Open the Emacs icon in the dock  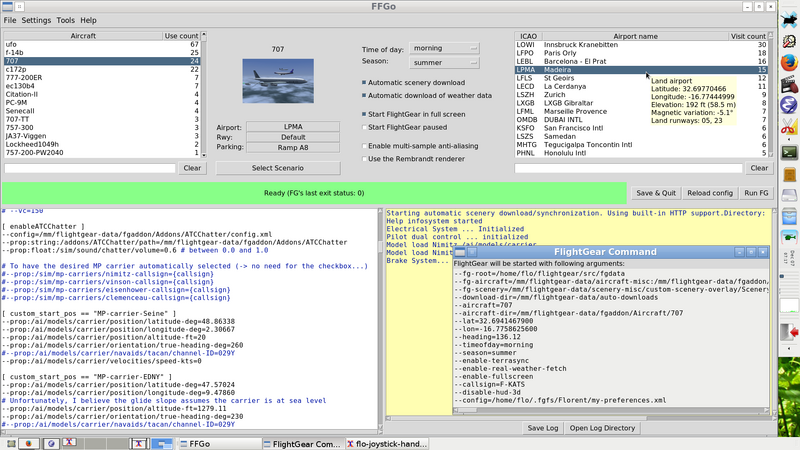[789, 105]
